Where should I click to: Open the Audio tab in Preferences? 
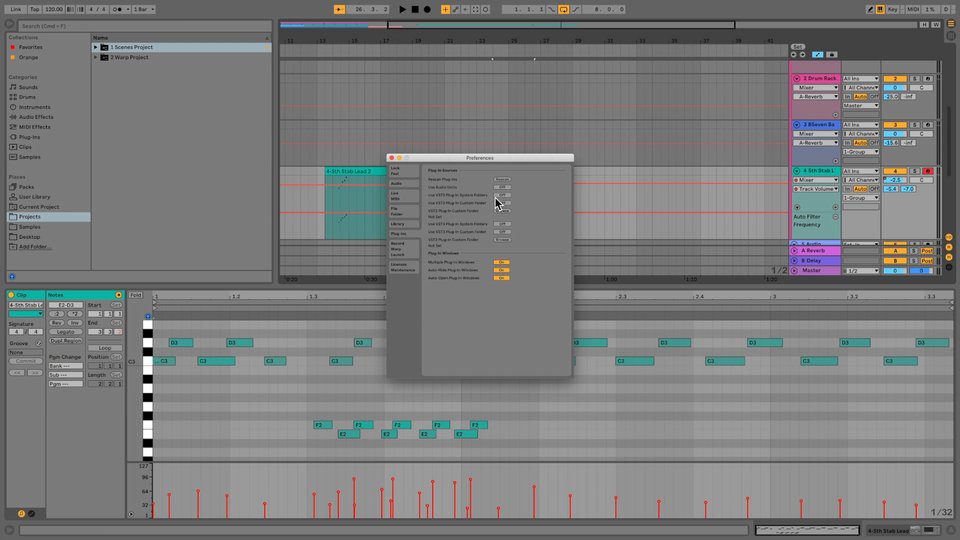[403, 183]
